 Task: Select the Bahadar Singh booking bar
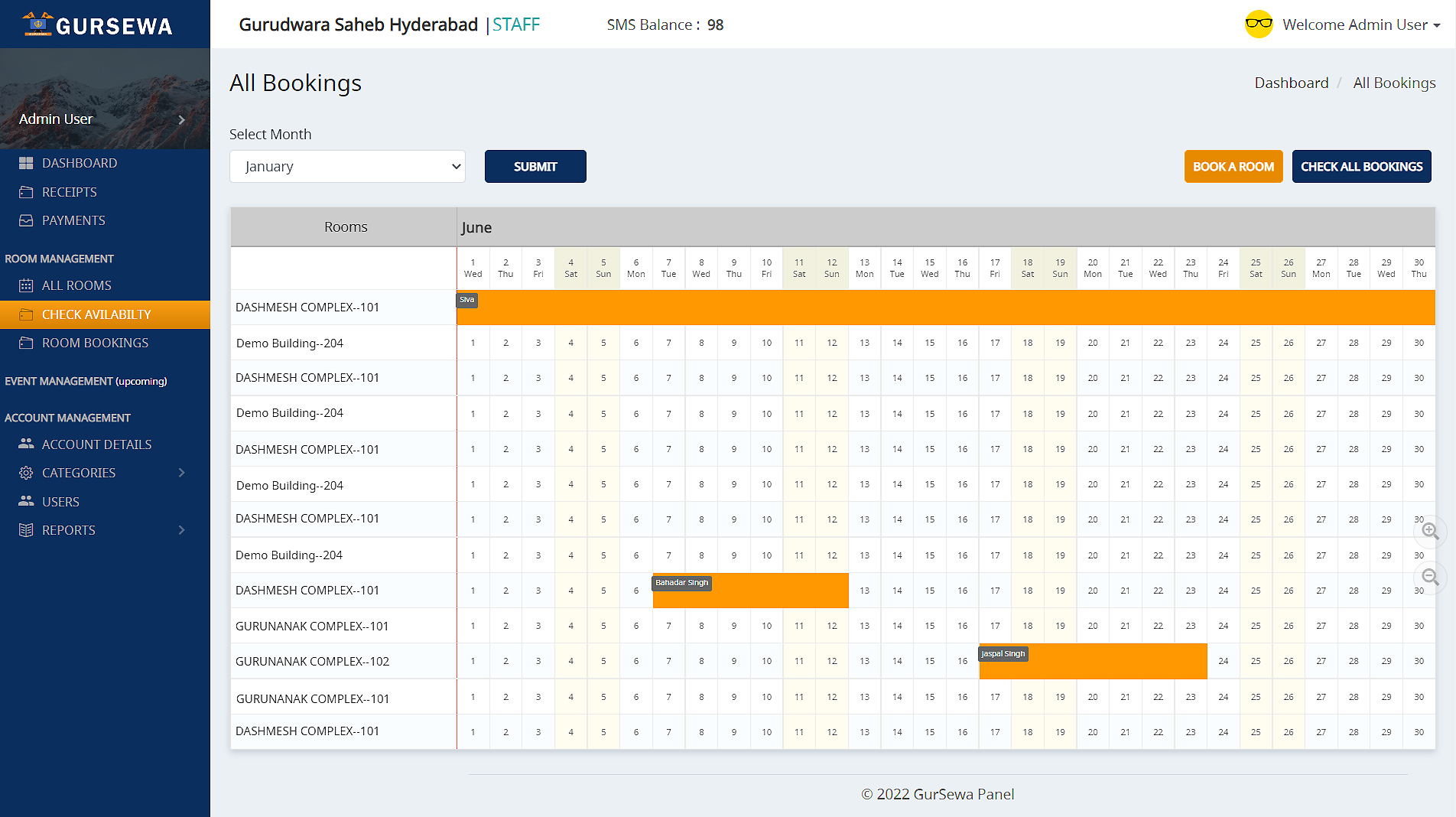750,591
